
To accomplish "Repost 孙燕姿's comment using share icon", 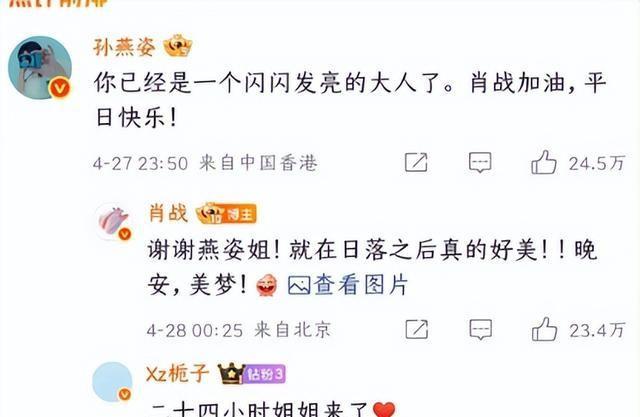I will point(416,162).
